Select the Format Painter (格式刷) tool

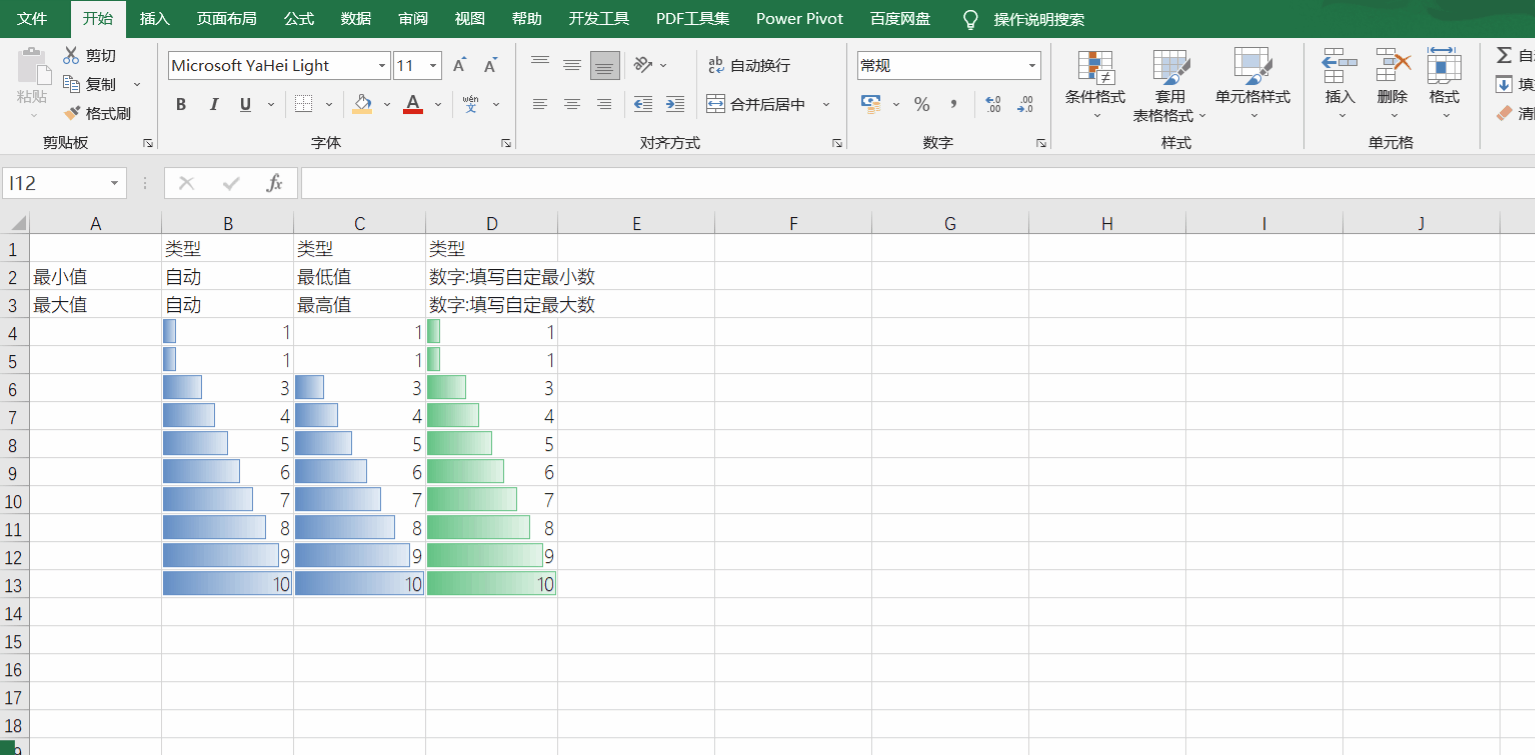tap(71, 113)
